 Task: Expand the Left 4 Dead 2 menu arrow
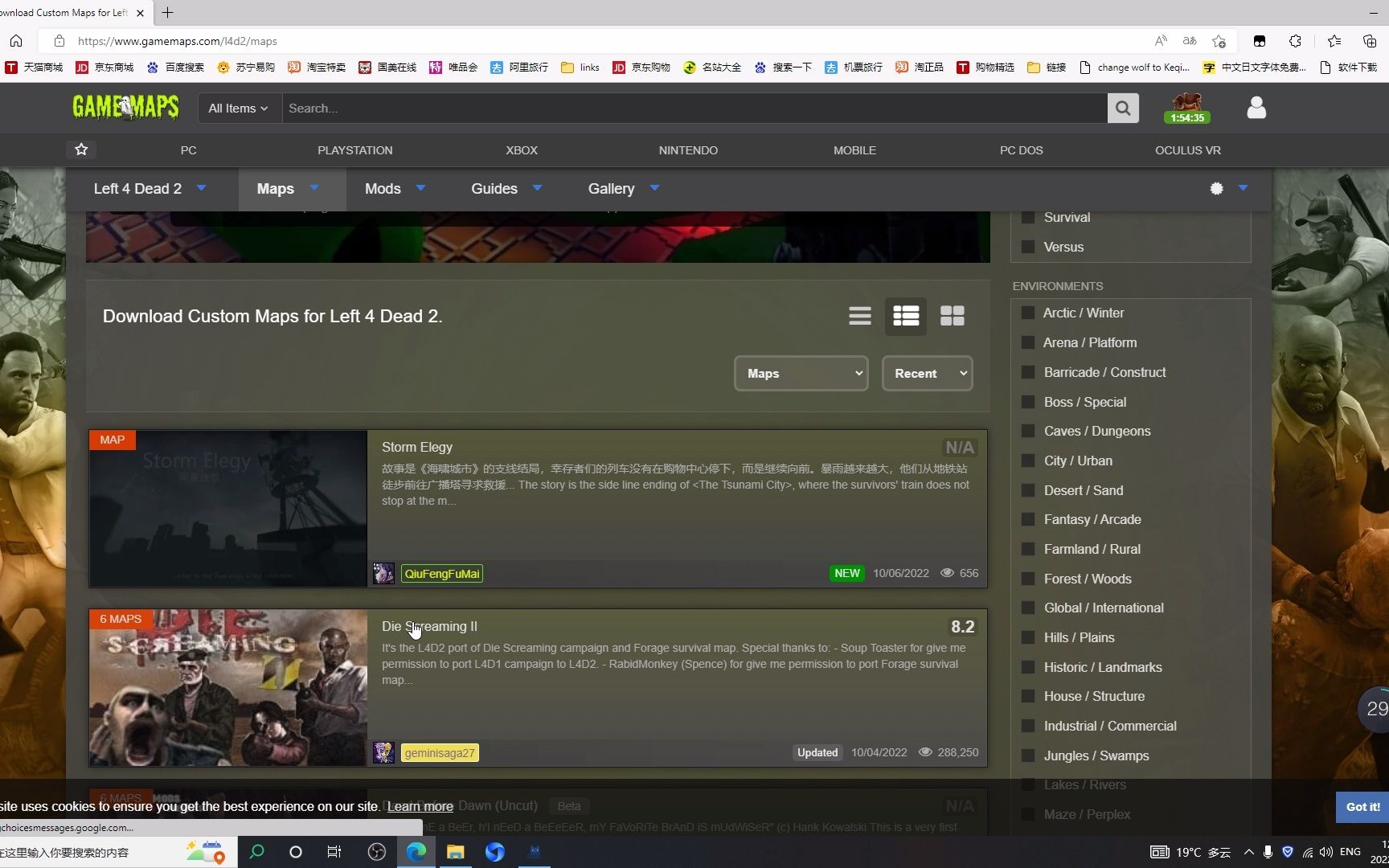click(202, 188)
